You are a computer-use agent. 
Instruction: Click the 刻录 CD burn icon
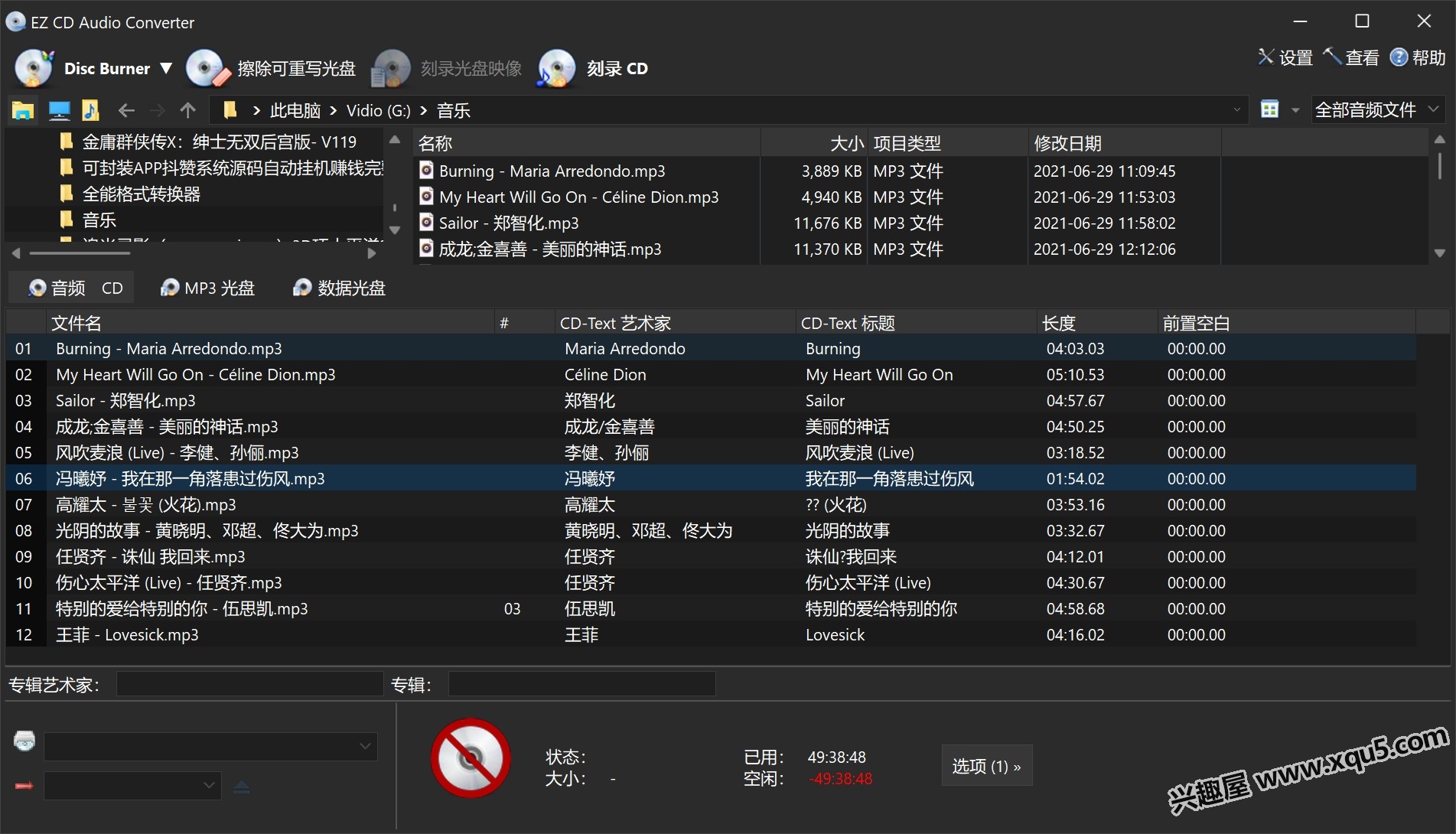point(556,68)
